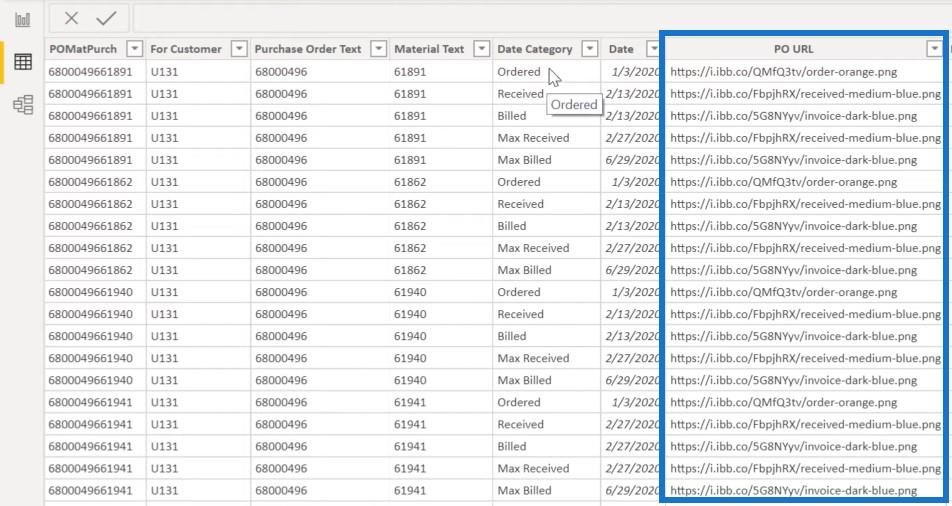
Task: Commit the formula with the checkmark icon
Action: (x=106, y=19)
